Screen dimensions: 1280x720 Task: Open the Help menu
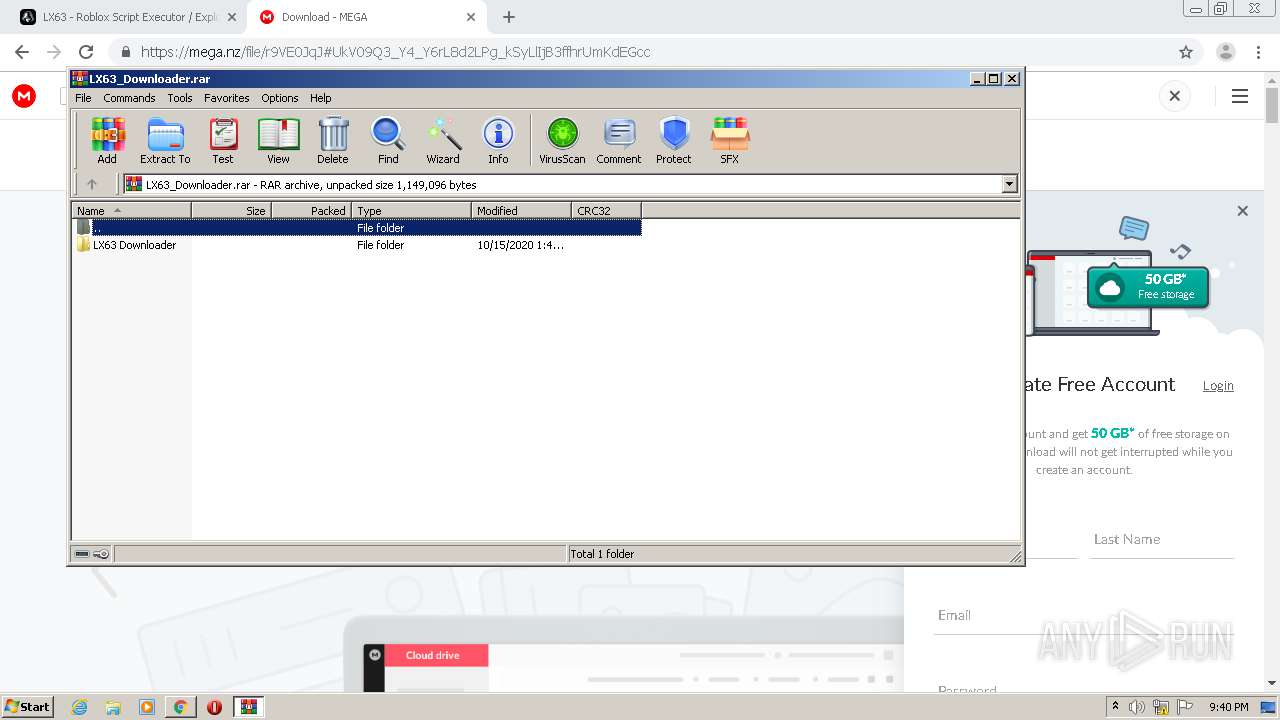pyautogui.click(x=320, y=98)
